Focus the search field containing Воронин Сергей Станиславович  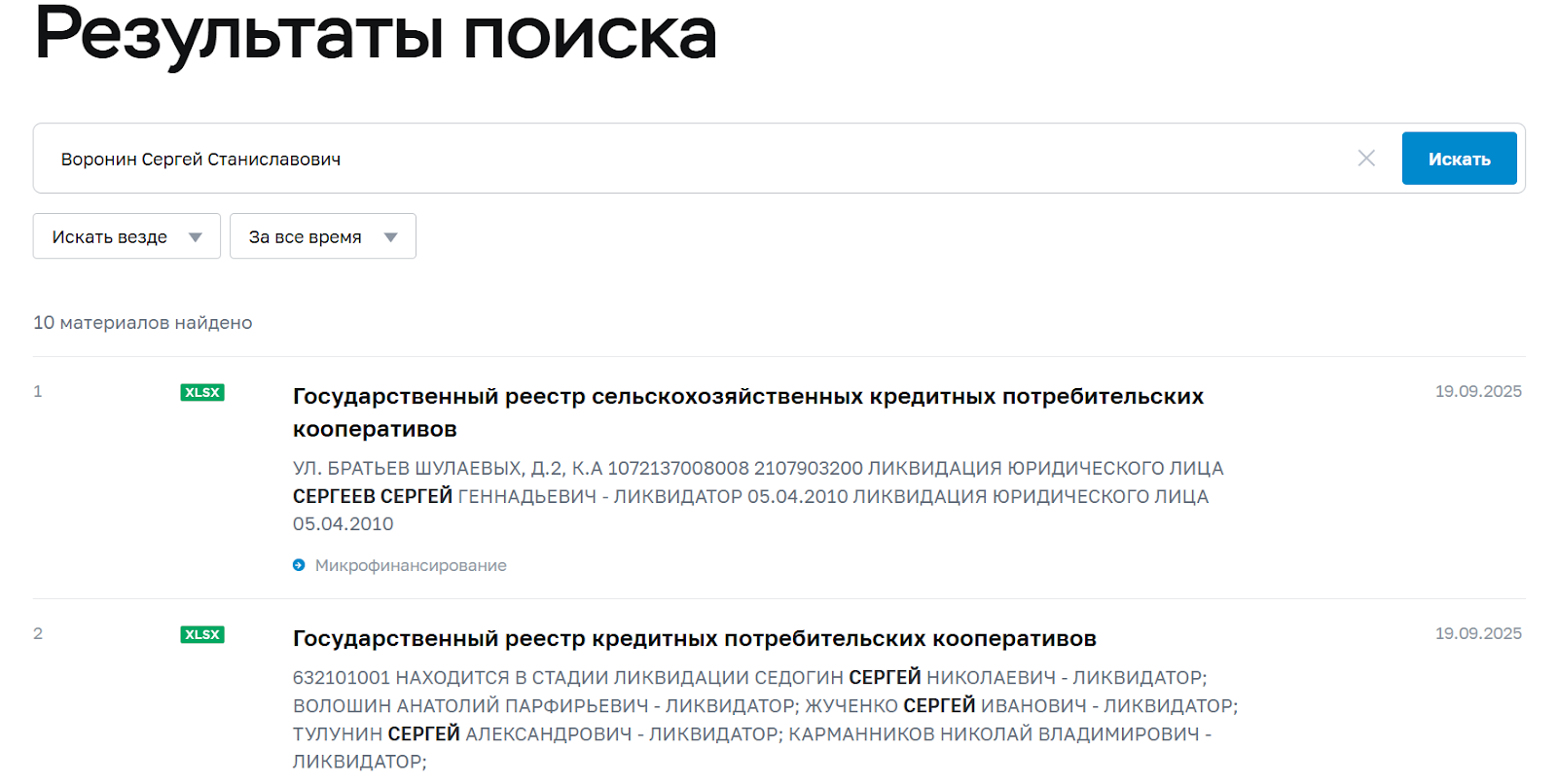click(x=681, y=159)
